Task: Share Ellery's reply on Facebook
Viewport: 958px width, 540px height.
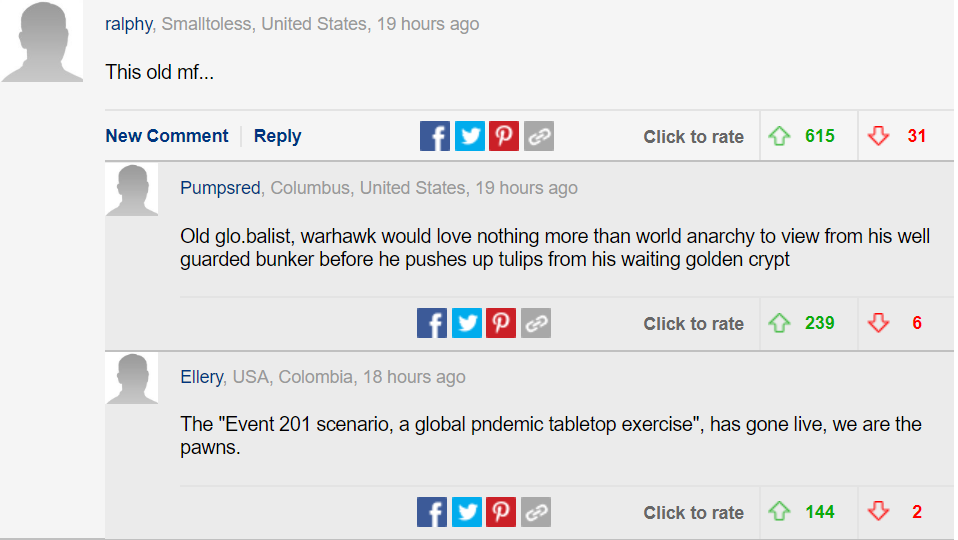Action: 432,512
